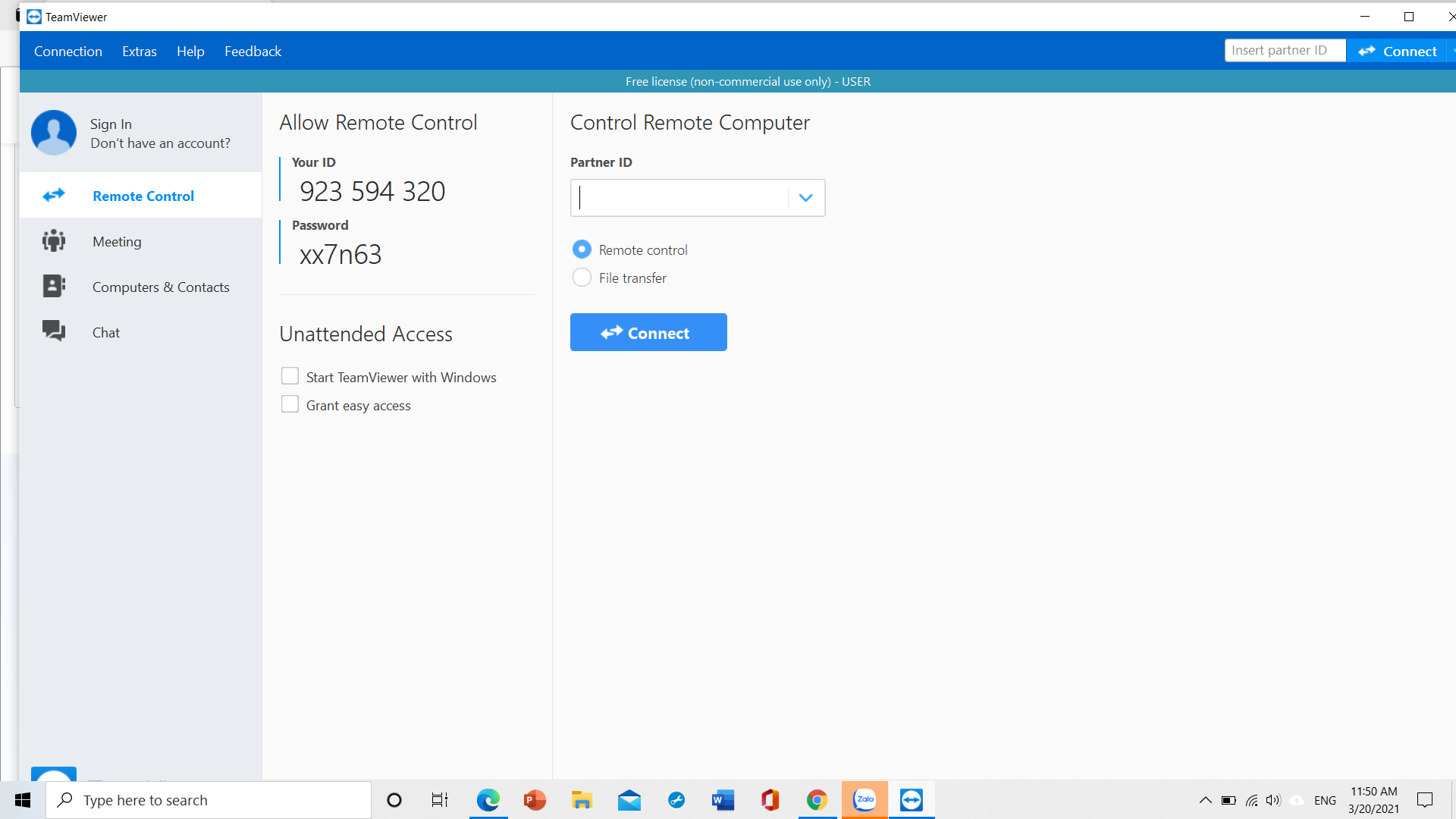Click "Don't have an account?" link
Screen dimensions: 1456x819
click(160, 143)
